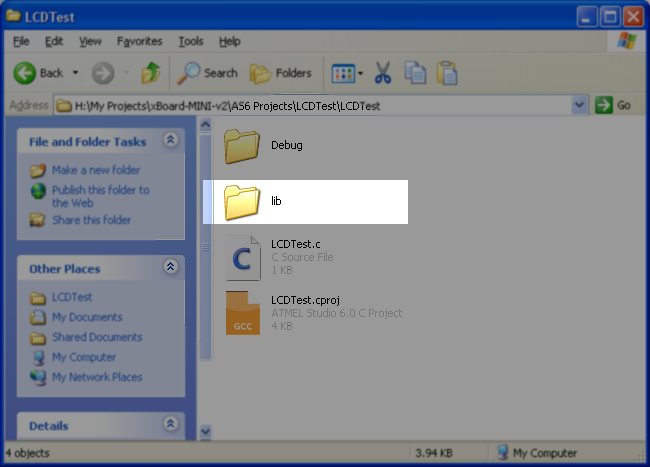The height and width of the screenshot is (467, 650).
Task: Click the My Network Places icon
Action: tap(38, 377)
